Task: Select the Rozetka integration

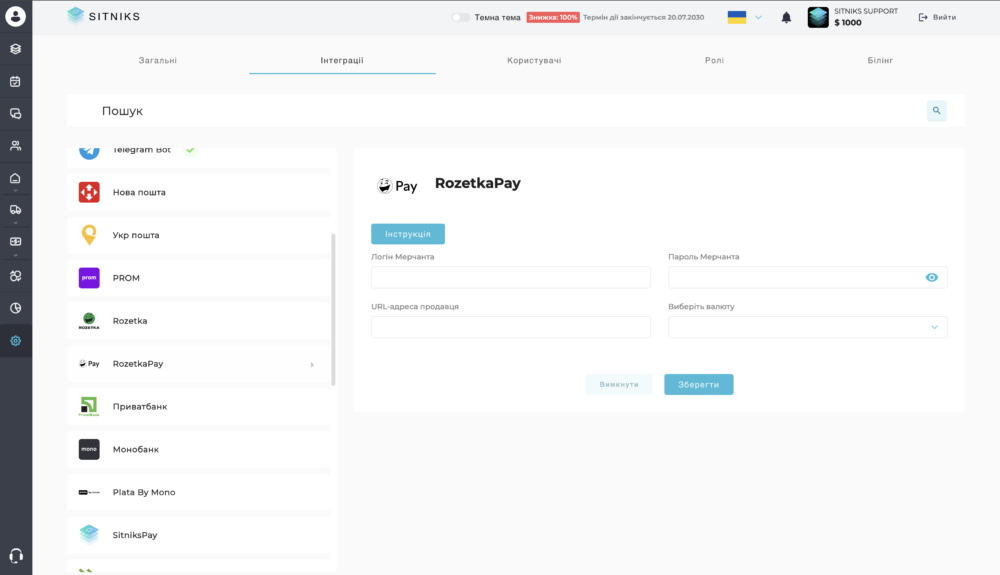Action: 198,321
